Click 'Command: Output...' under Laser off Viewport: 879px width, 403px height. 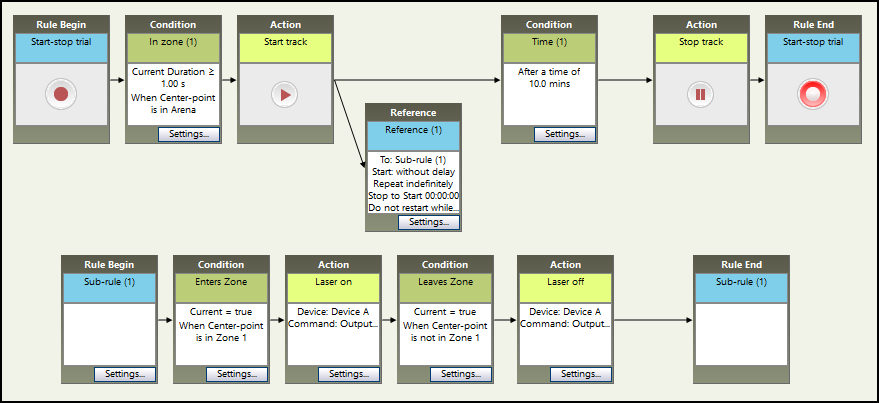click(x=565, y=324)
